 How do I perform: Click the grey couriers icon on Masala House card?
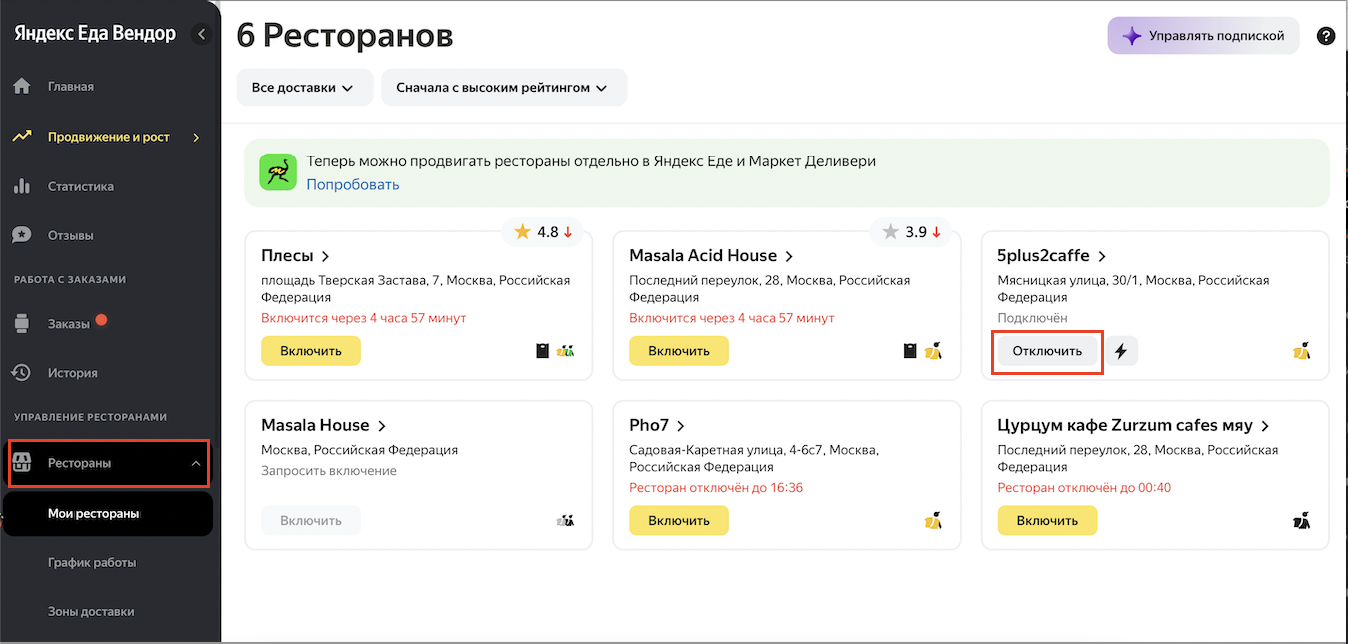pyautogui.click(x=566, y=520)
